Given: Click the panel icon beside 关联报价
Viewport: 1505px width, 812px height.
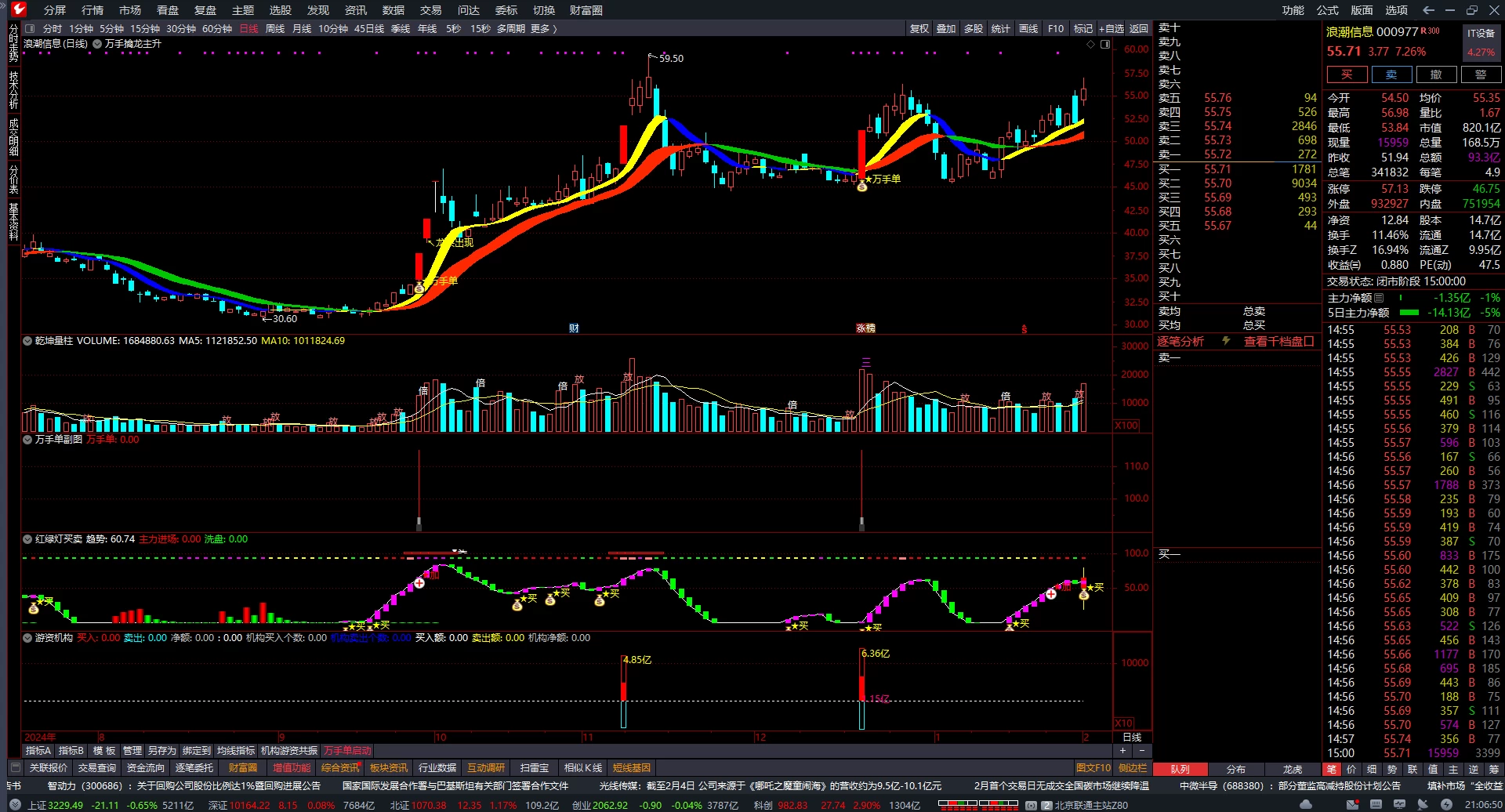Looking at the screenshot, I should 15,767.
